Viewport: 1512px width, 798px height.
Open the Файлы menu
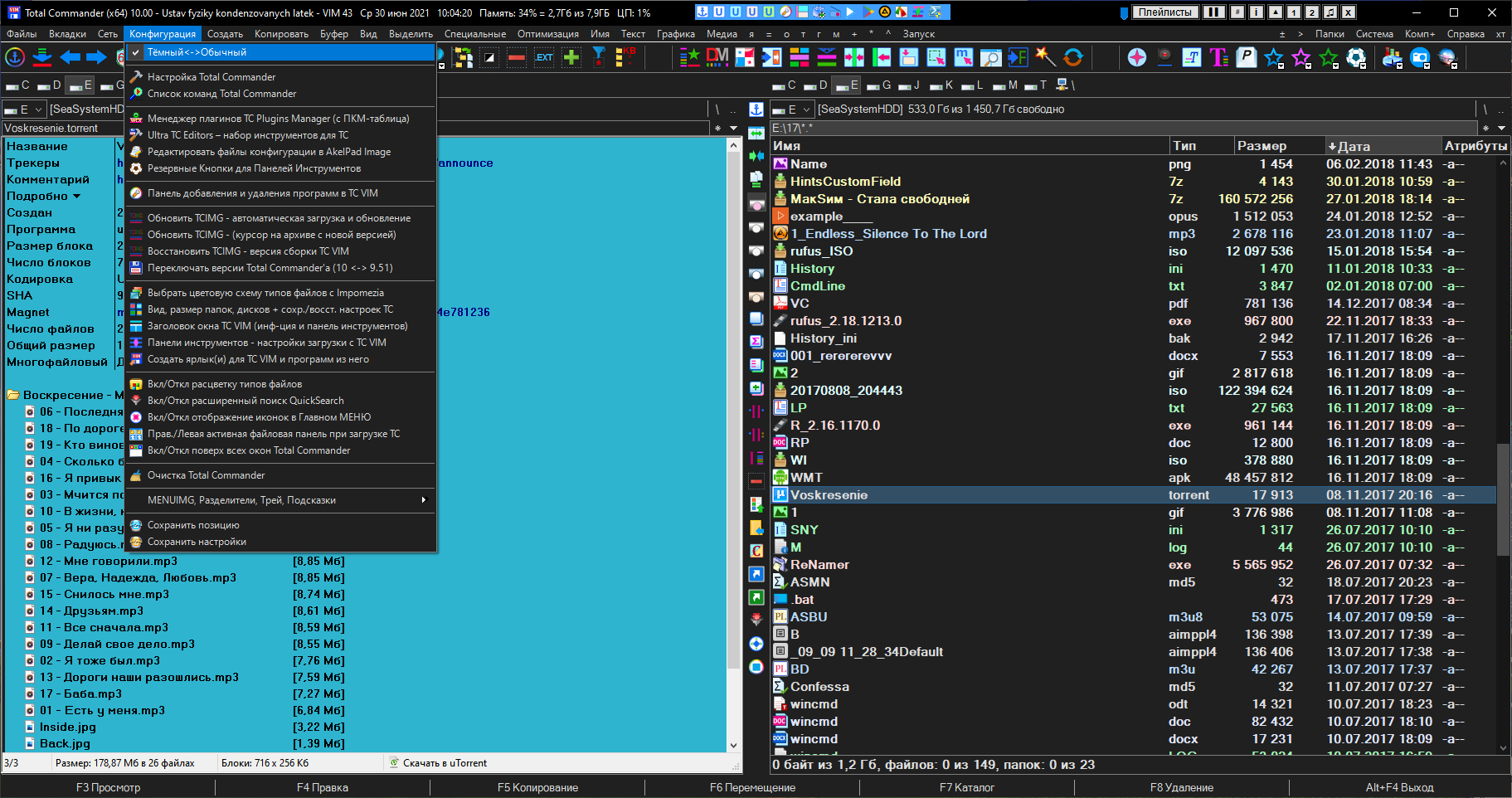point(22,34)
